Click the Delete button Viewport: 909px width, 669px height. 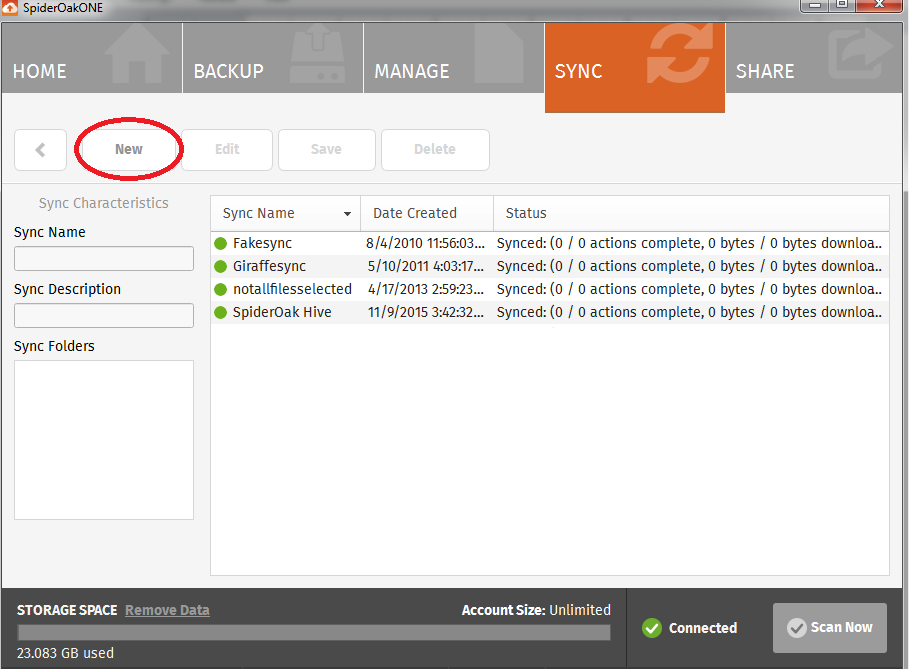point(435,150)
